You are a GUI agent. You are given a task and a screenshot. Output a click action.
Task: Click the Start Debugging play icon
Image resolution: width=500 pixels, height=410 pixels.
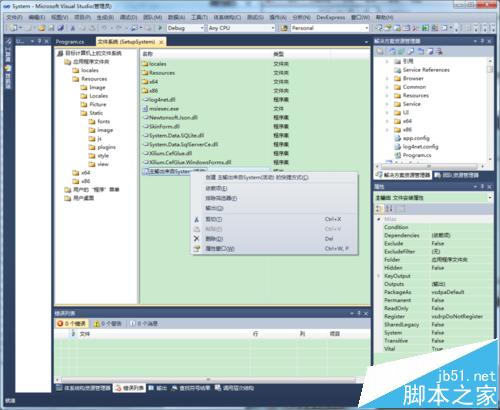pos(160,28)
